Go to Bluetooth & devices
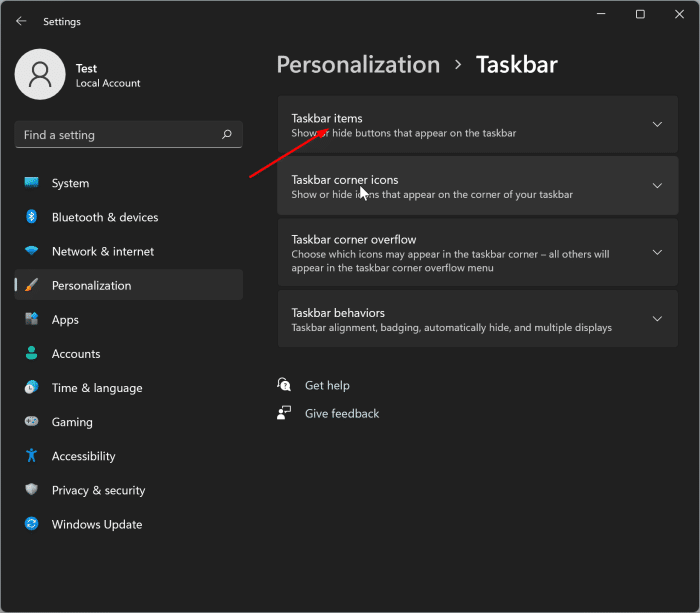This screenshot has height=613, width=700. [129, 217]
